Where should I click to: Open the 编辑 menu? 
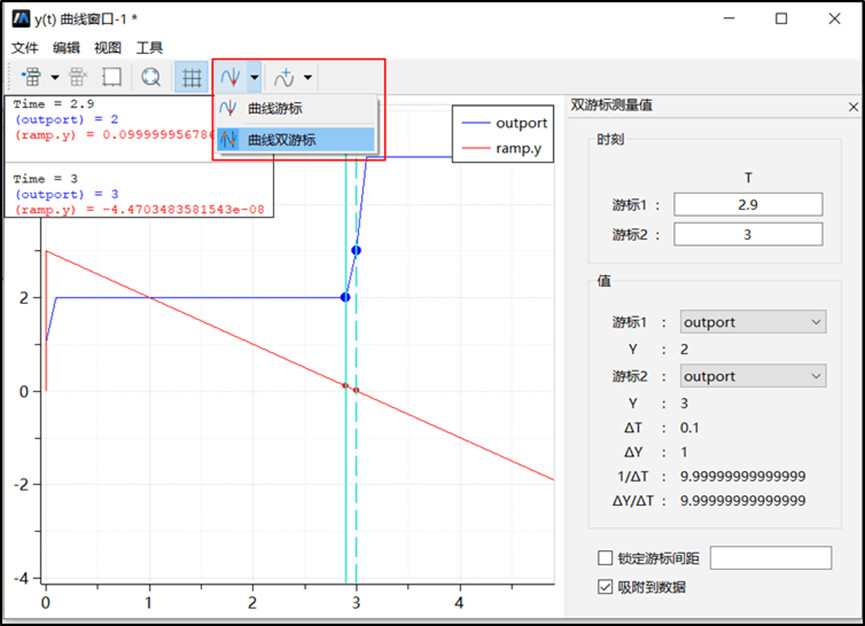(66, 48)
